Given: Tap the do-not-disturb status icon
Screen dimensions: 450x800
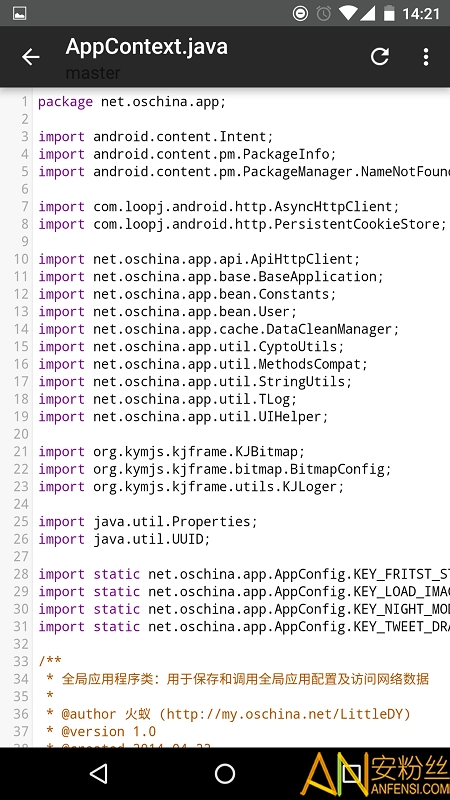Looking at the screenshot, I should click(301, 13).
